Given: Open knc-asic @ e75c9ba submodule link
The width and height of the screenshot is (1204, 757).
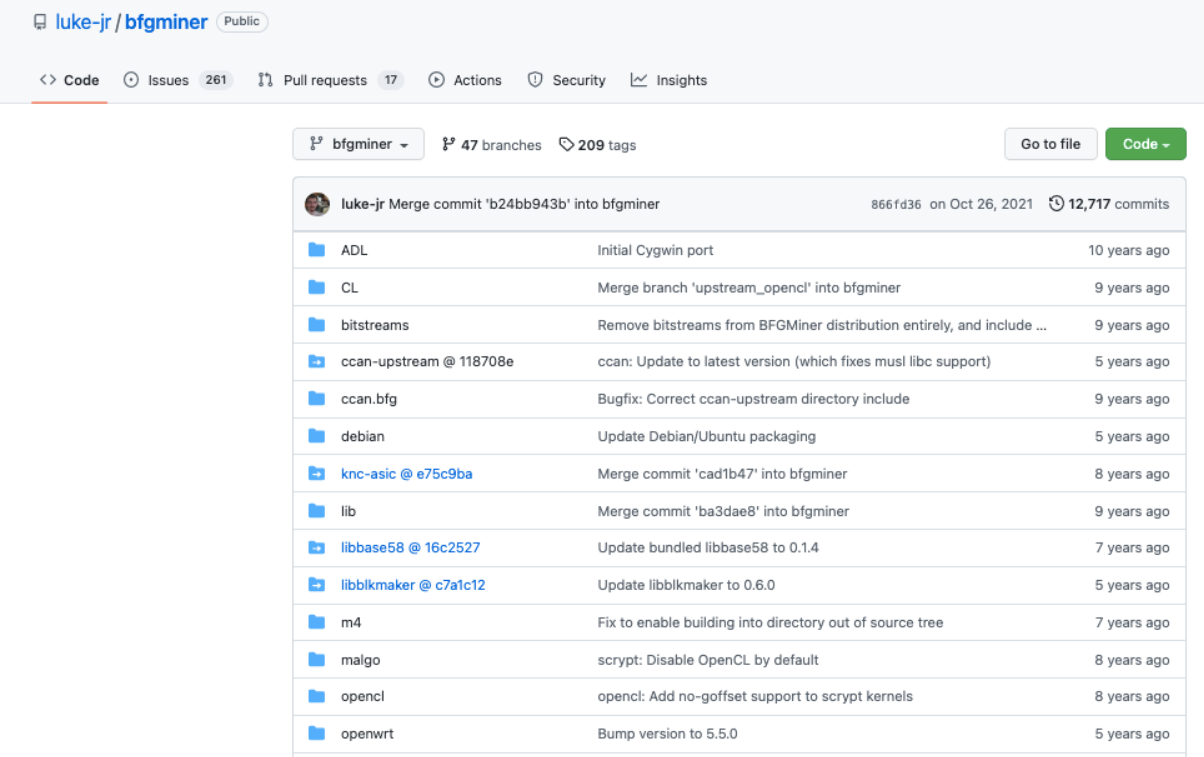Looking at the screenshot, I should [x=406, y=473].
